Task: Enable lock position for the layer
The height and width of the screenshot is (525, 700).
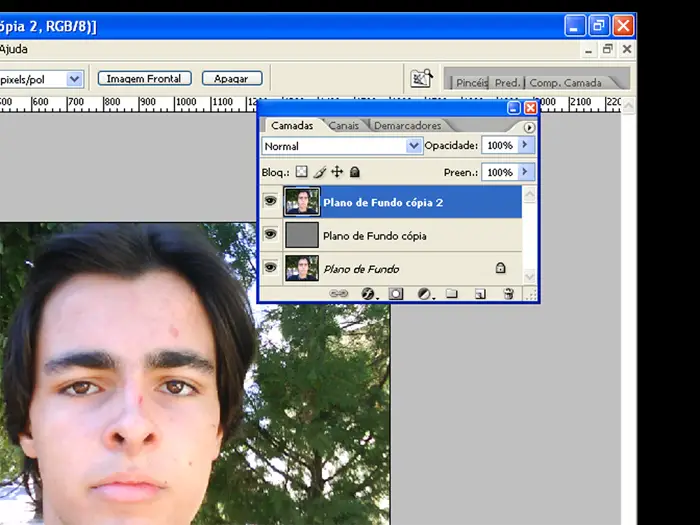Action: pos(337,172)
